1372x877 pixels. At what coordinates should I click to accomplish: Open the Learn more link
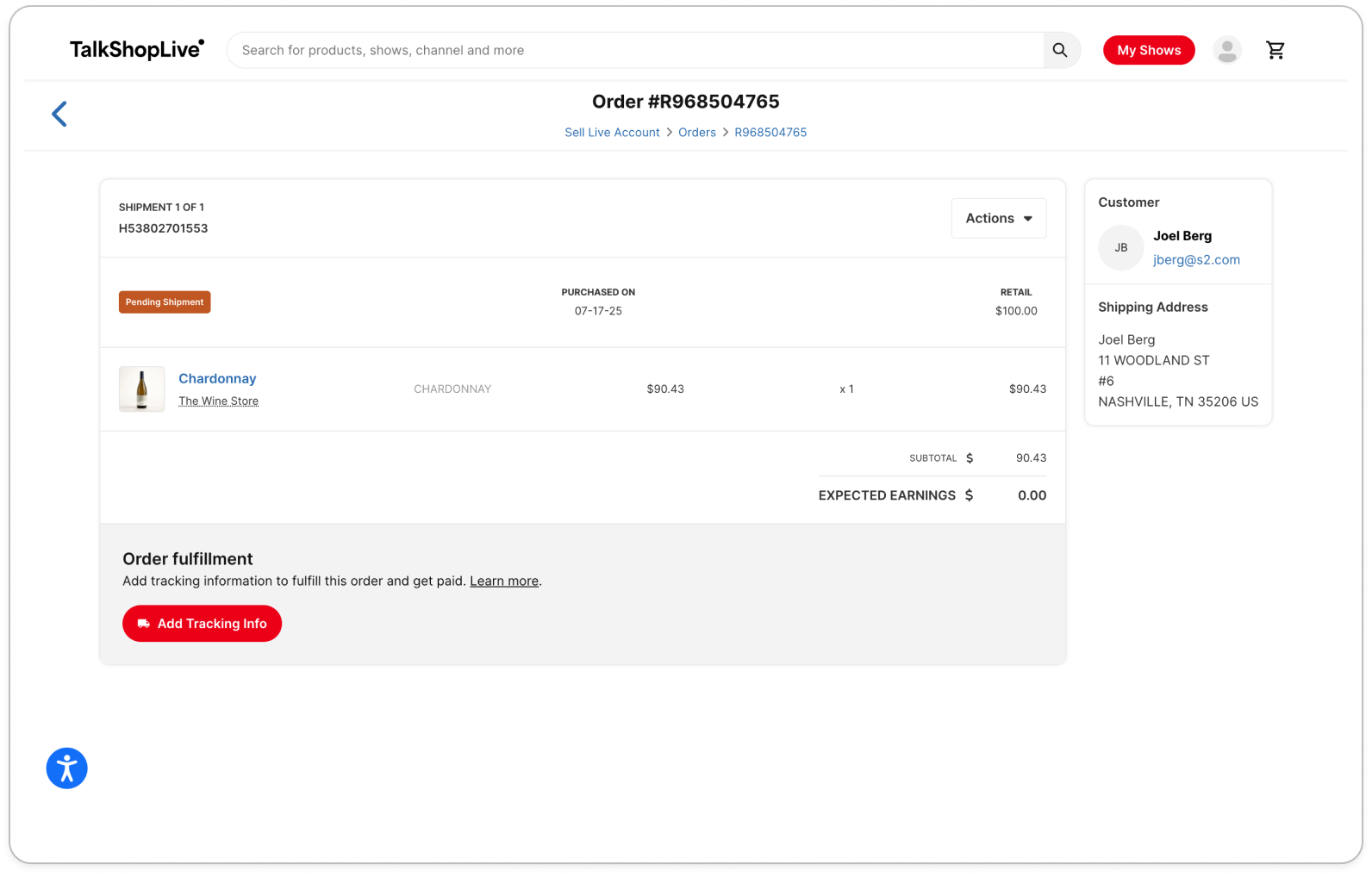pyautogui.click(x=504, y=582)
